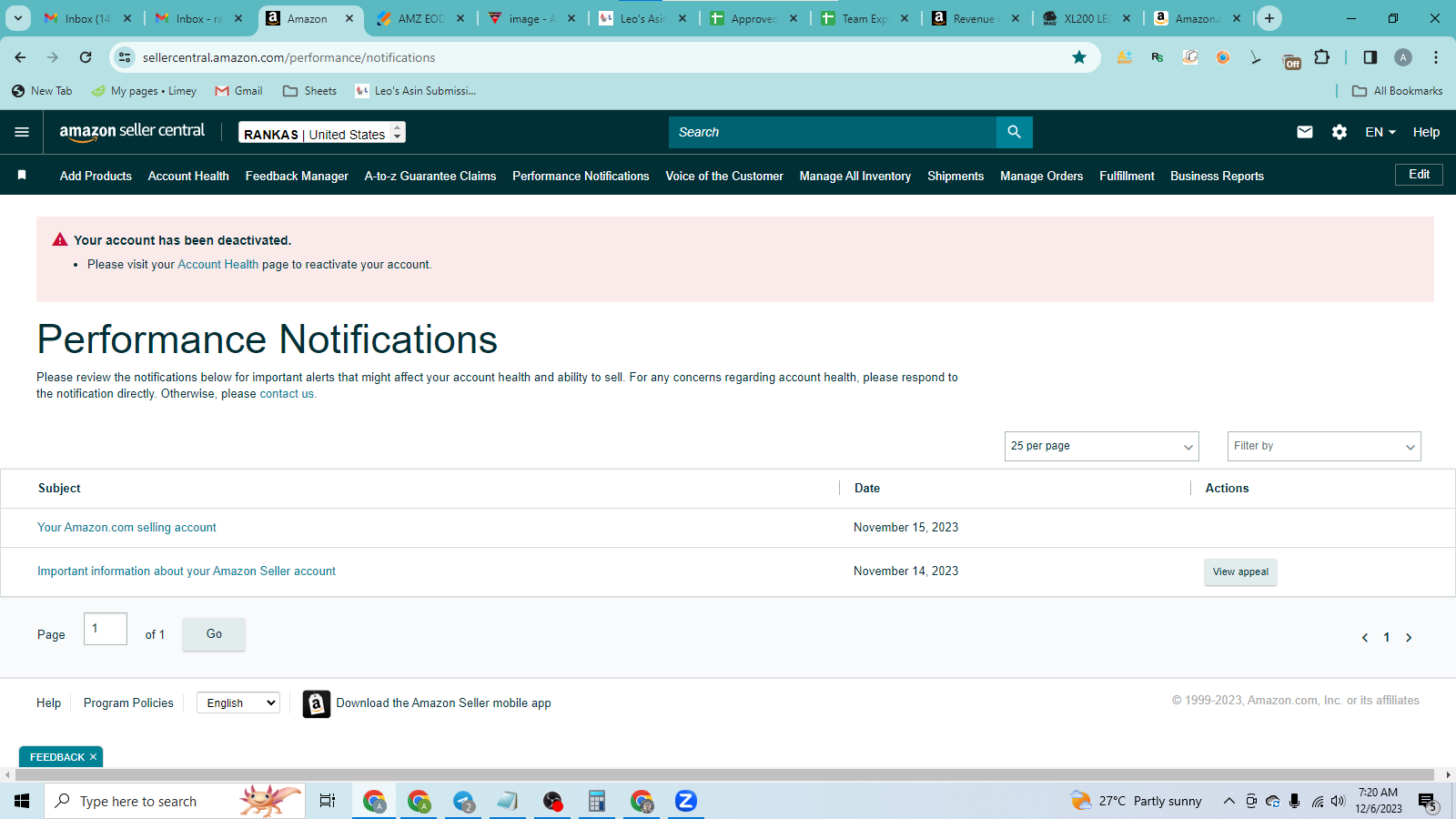Image resolution: width=1456 pixels, height=819 pixels.
Task: Reload the page with refresh icon
Action: click(x=86, y=57)
